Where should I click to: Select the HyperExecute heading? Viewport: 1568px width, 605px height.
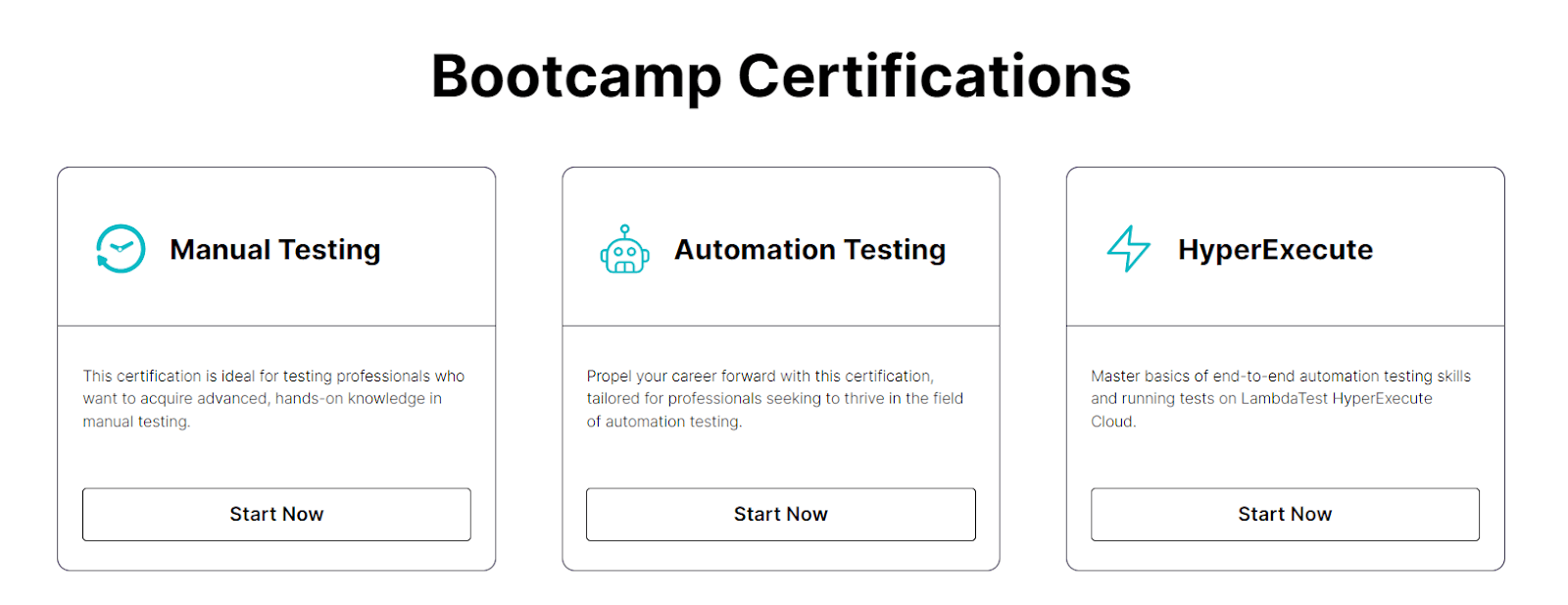pos(1275,249)
